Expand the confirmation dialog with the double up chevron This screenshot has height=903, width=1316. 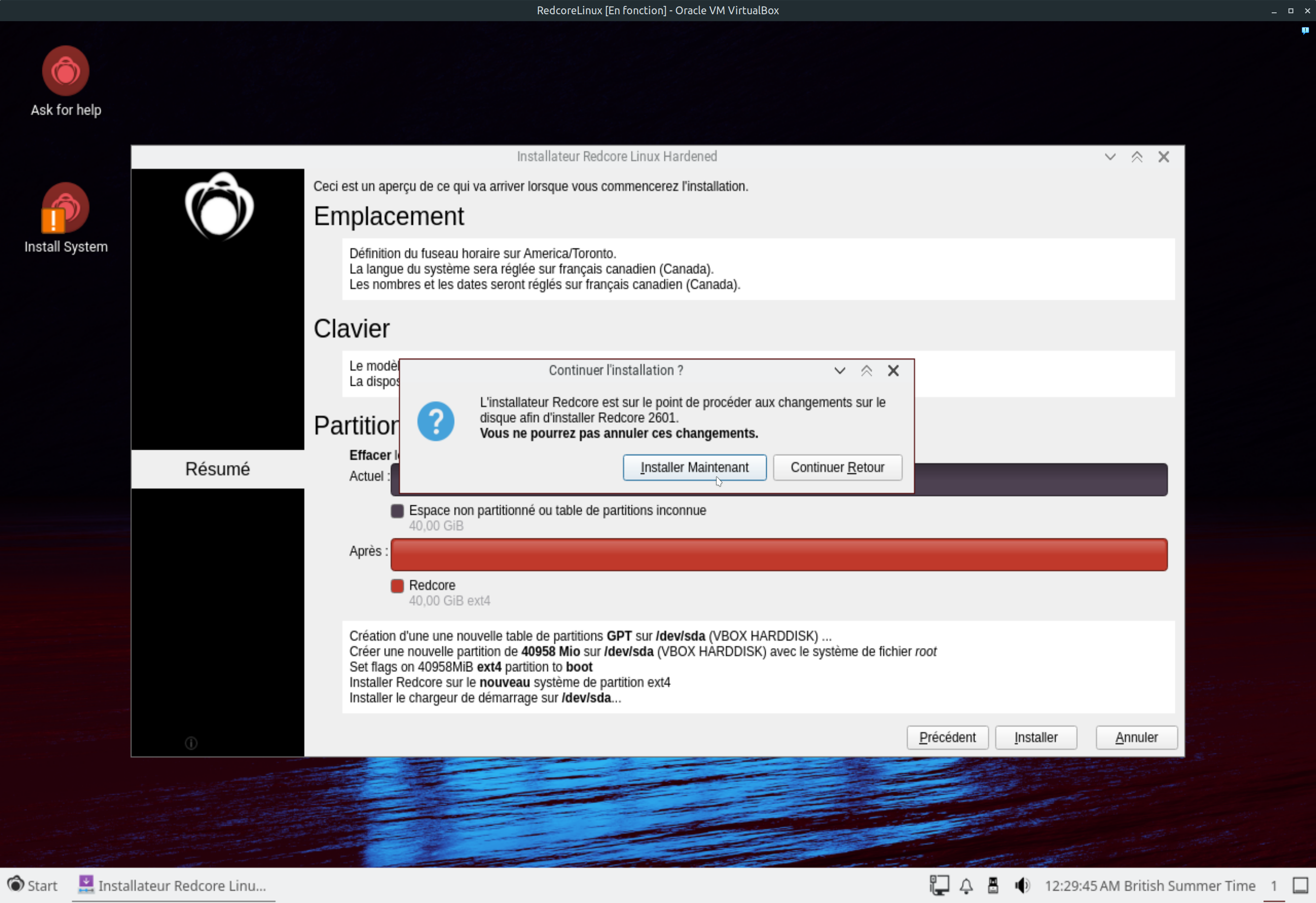(866, 371)
